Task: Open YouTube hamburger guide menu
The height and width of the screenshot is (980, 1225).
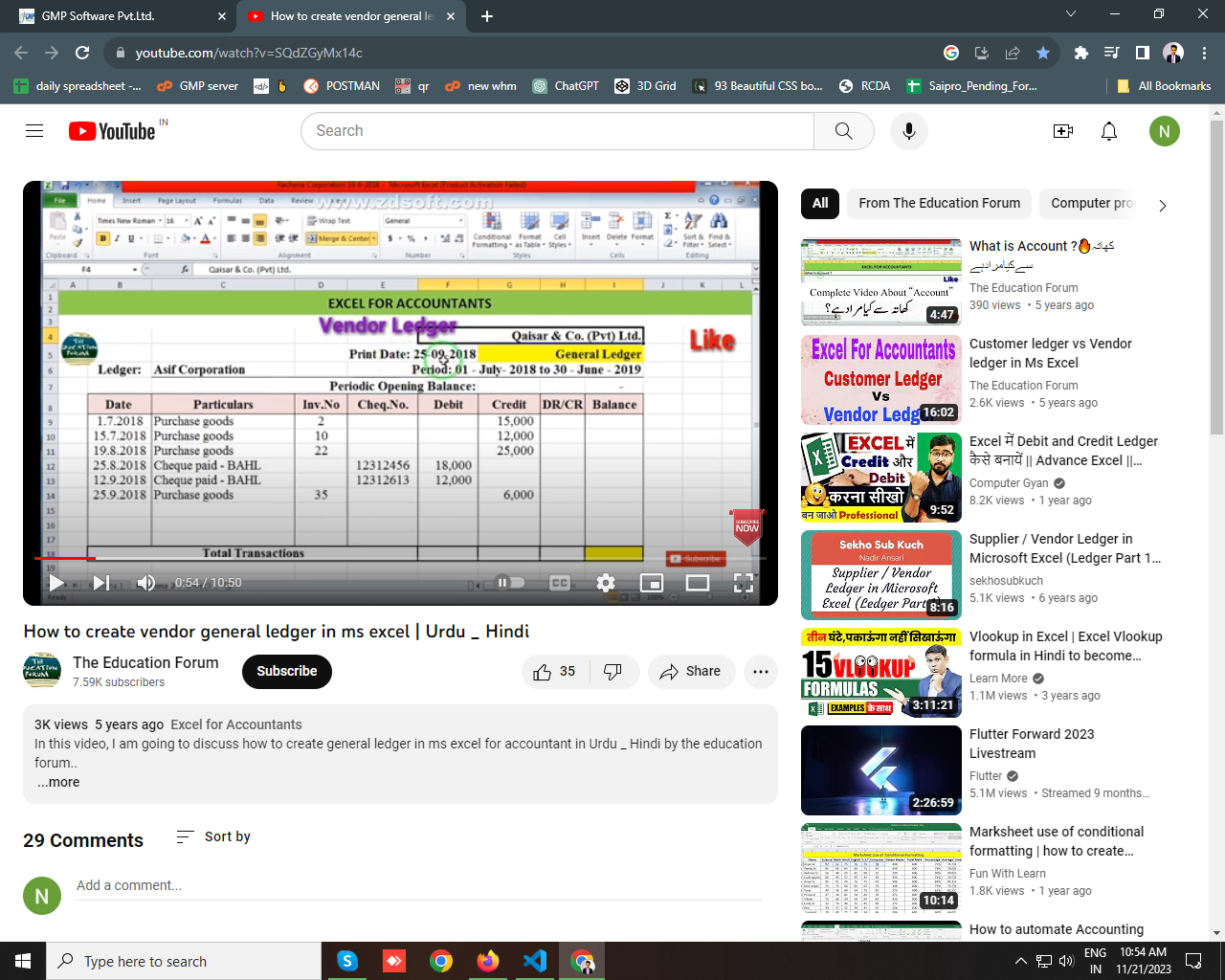Action: tap(34, 131)
